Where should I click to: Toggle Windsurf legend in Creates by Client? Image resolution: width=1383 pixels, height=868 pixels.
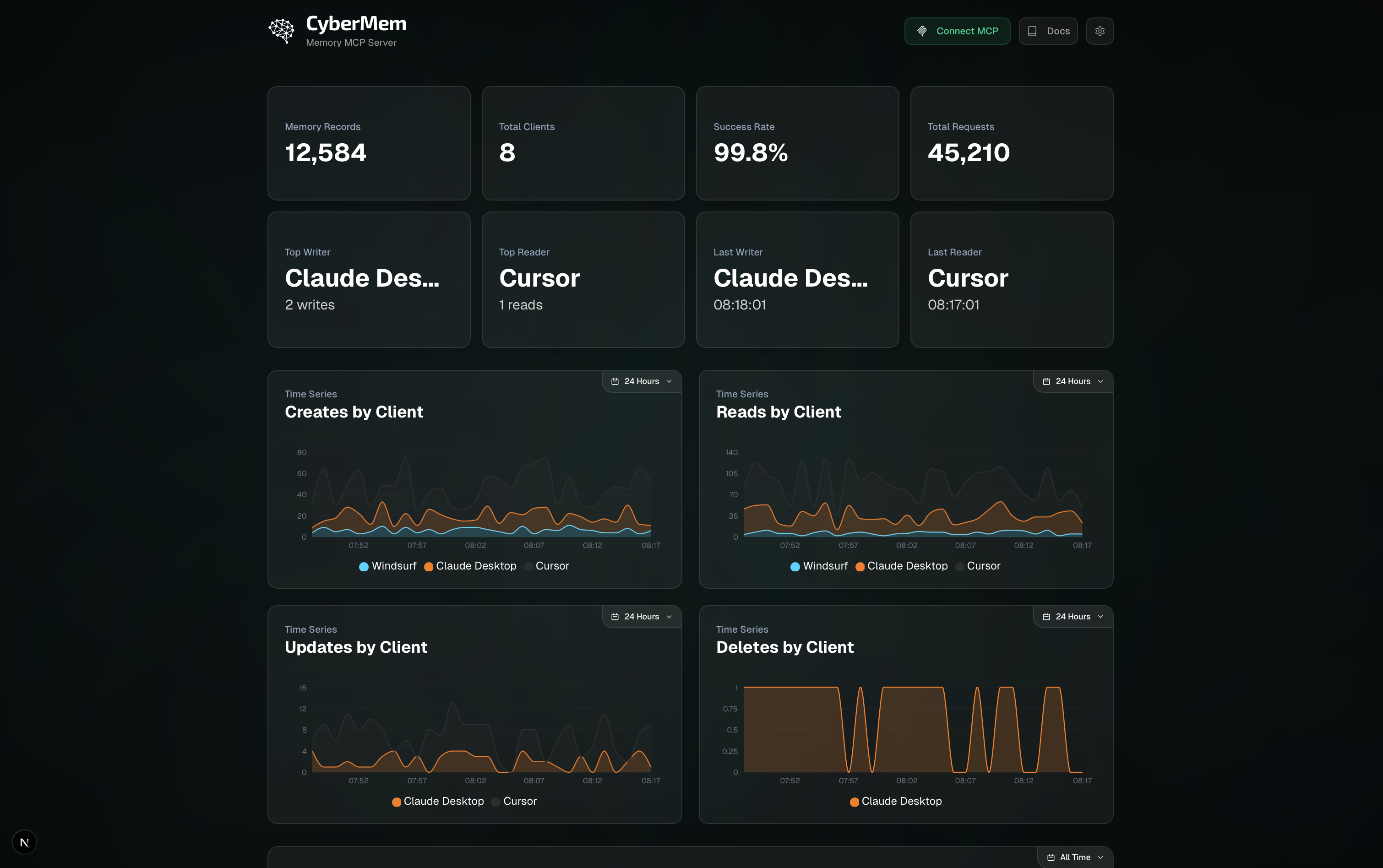(387, 566)
